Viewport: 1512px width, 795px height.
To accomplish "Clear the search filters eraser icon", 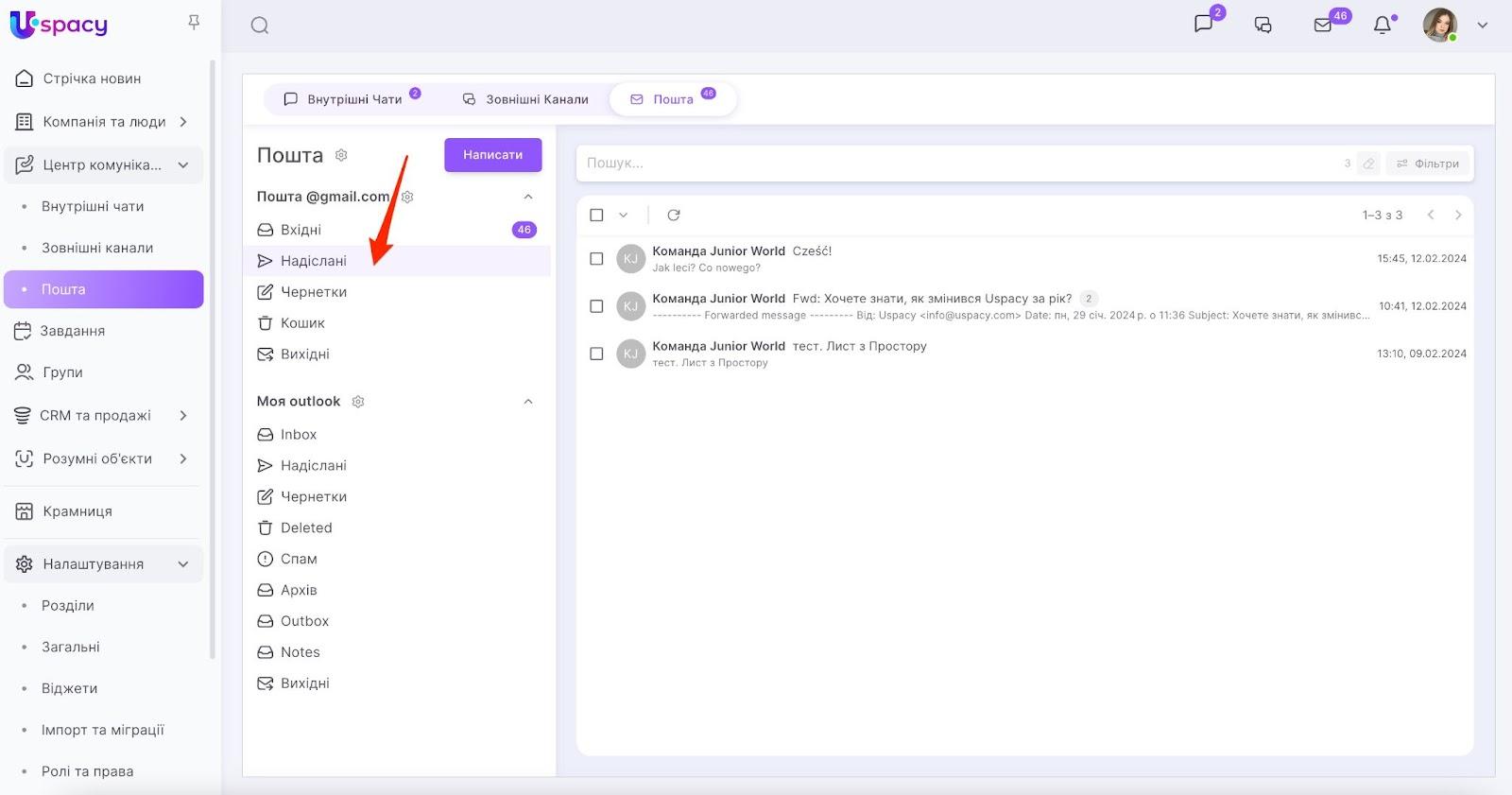I will click(1368, 164).
